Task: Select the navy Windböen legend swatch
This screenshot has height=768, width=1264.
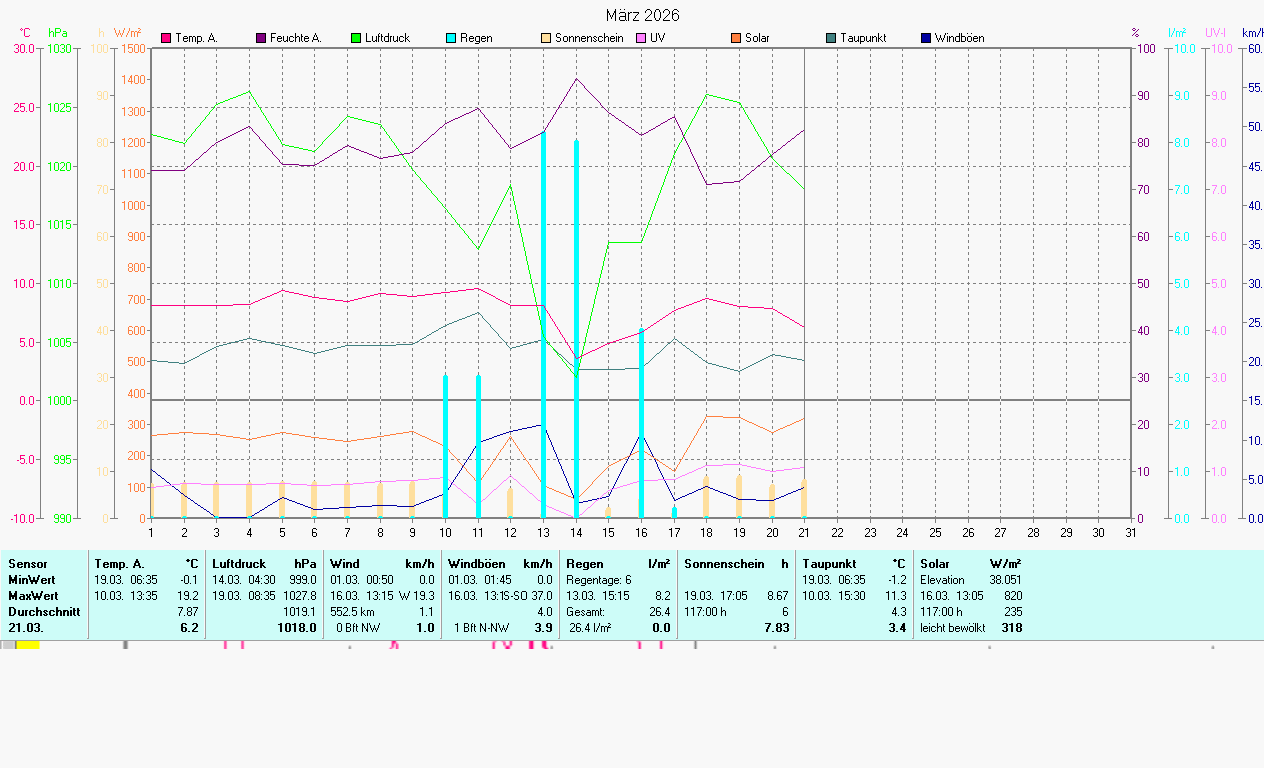Action: click(926, 38)
